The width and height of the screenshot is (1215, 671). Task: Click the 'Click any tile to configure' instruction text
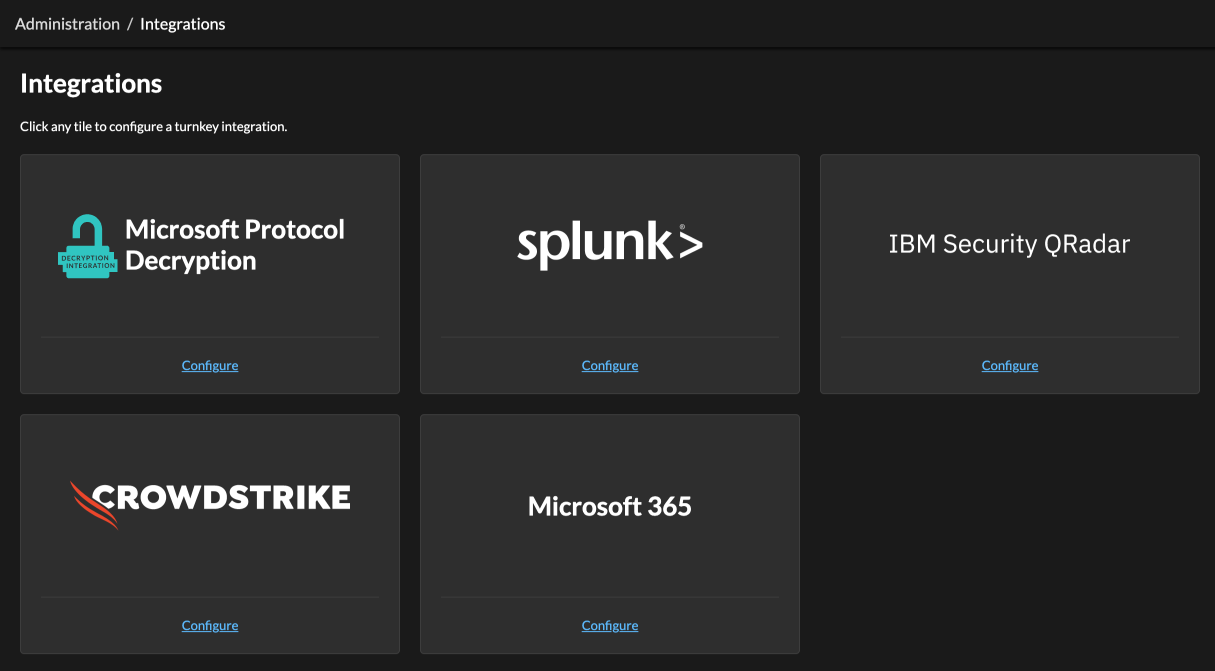[x=154, y=127]
